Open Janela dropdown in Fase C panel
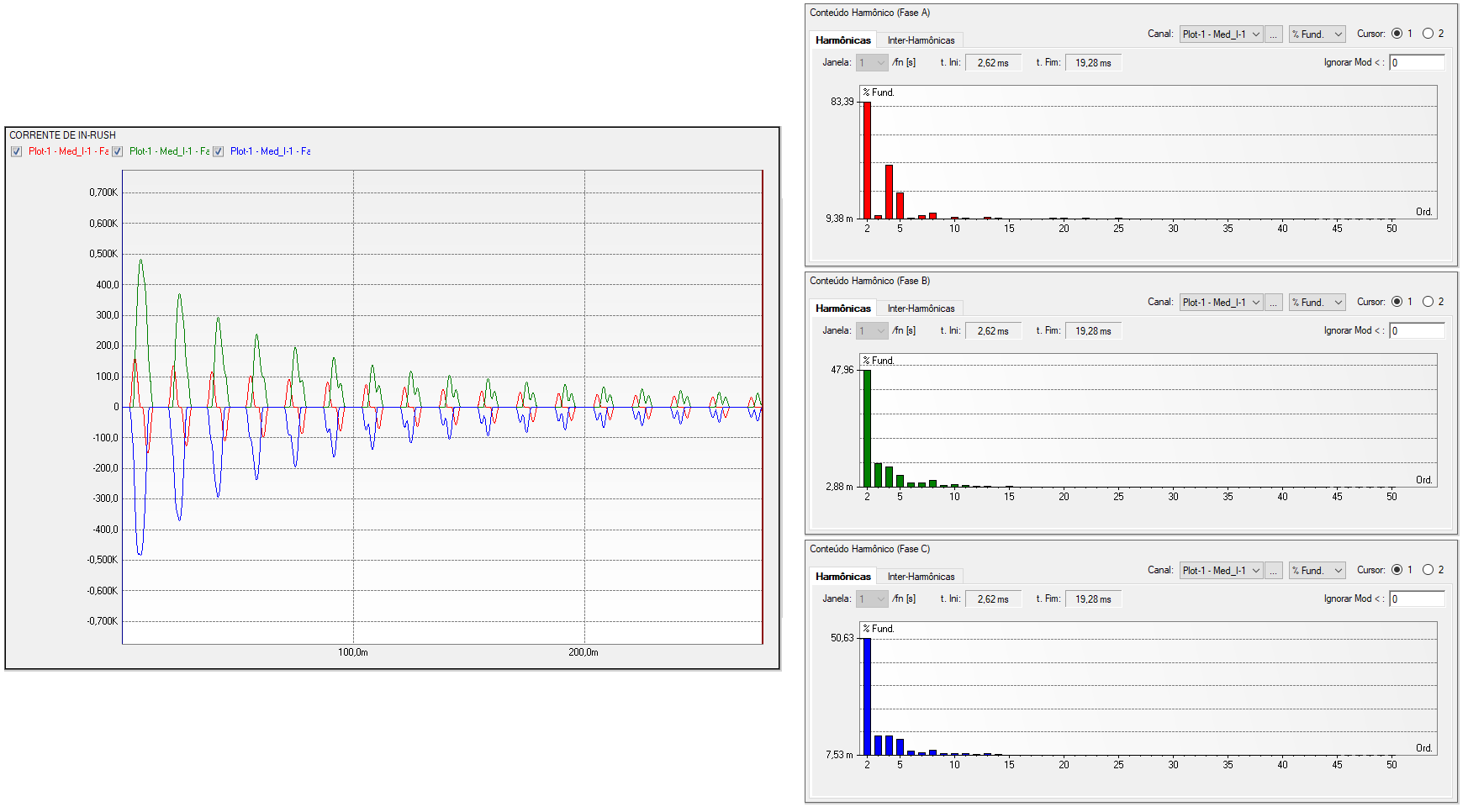The height and width of the screenshot is (812, 1468). 872,599
